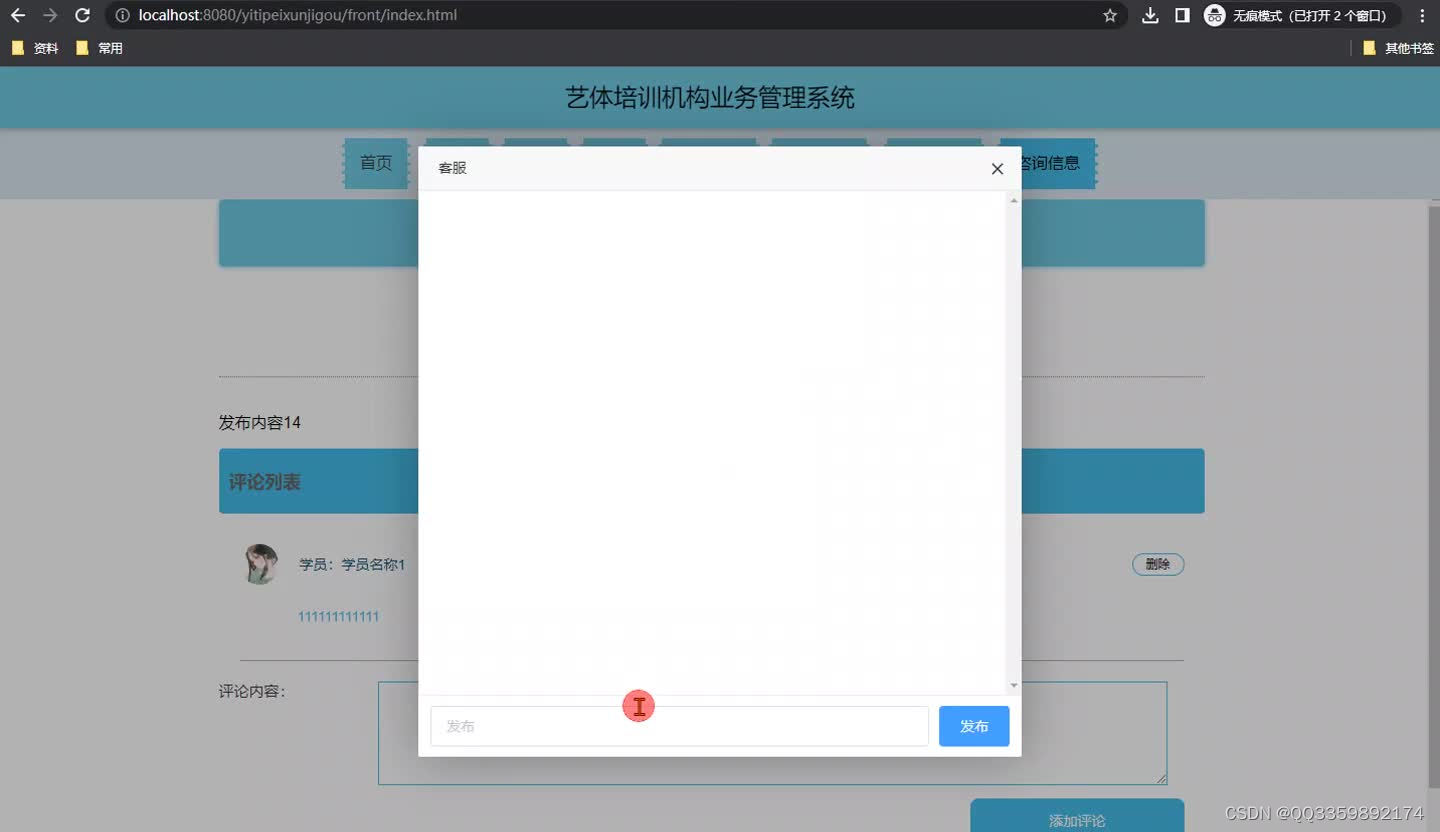
Task: Click the comment text 111111111111
Action: coord(338,616)
